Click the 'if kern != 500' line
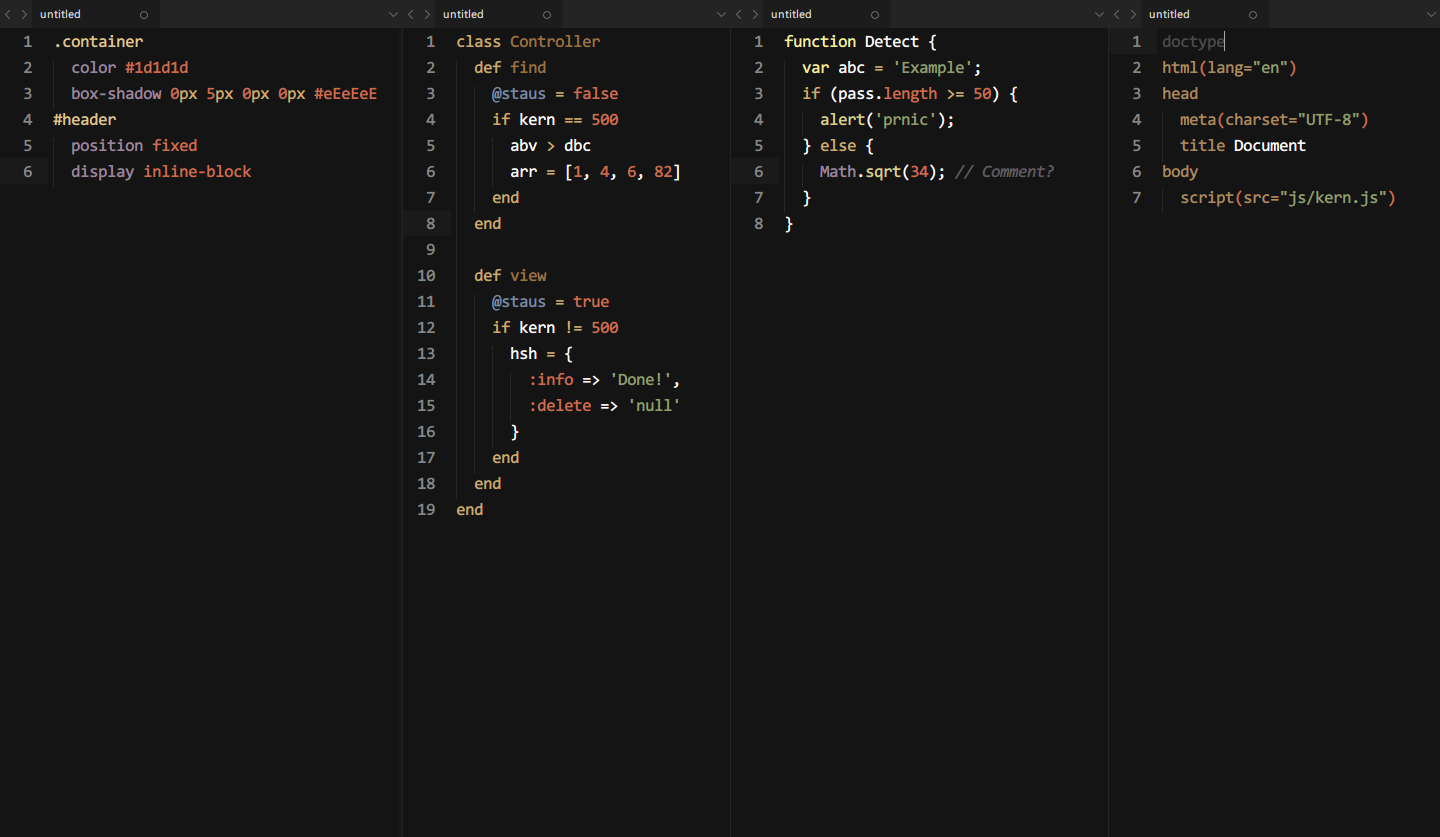This screenshot has width=1440, height=837. coord(555,328)
